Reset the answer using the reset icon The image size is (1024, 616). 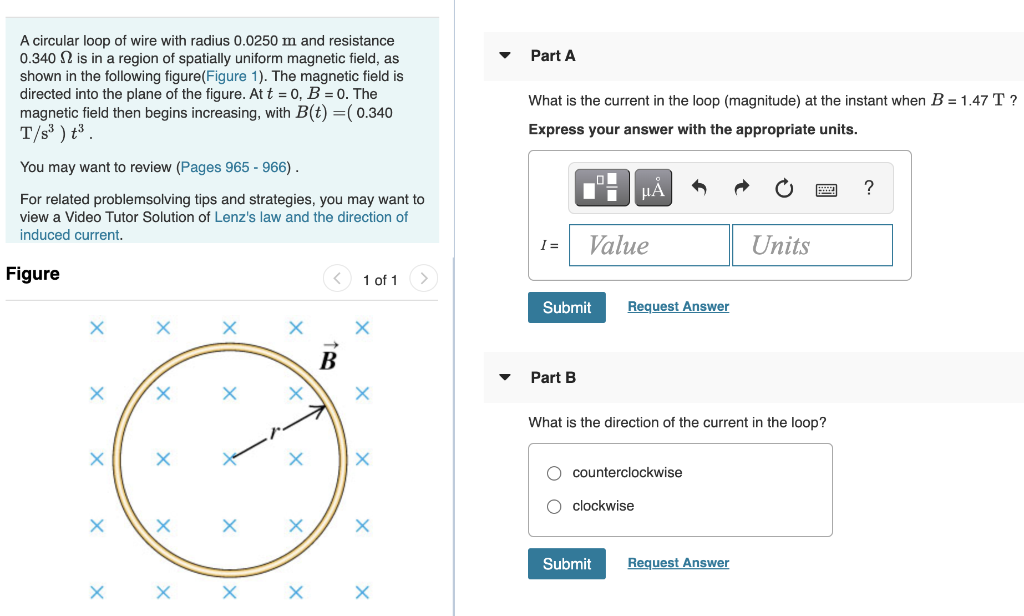point(783,187)
